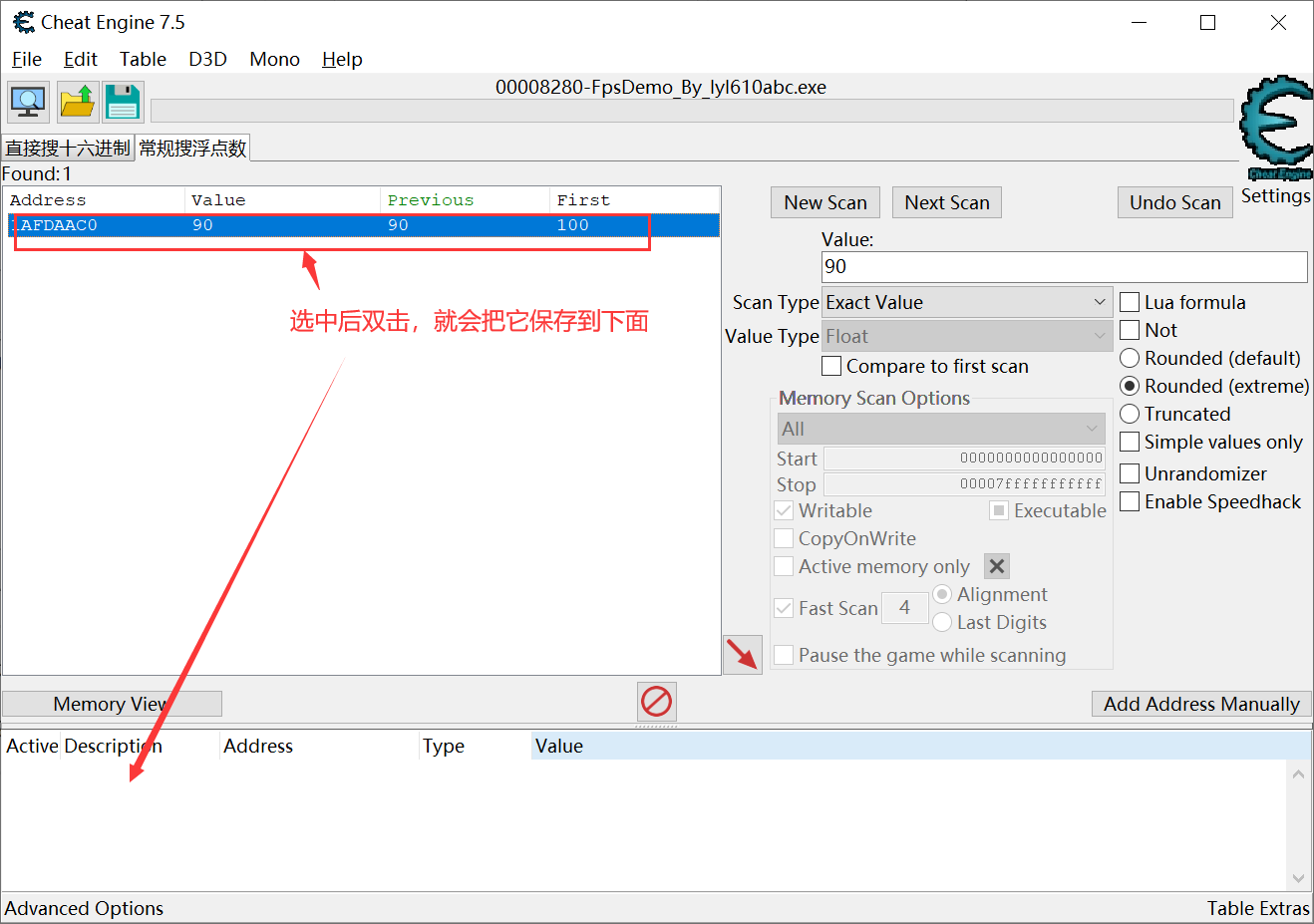Open the D3D menu
The height and width of the screenshot is (924, 1314).
[x=207, y=59]
